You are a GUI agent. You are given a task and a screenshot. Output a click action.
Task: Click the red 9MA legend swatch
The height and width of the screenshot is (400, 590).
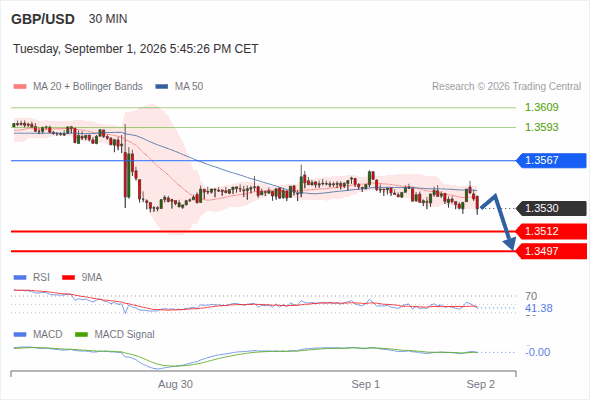pos(68,278)
